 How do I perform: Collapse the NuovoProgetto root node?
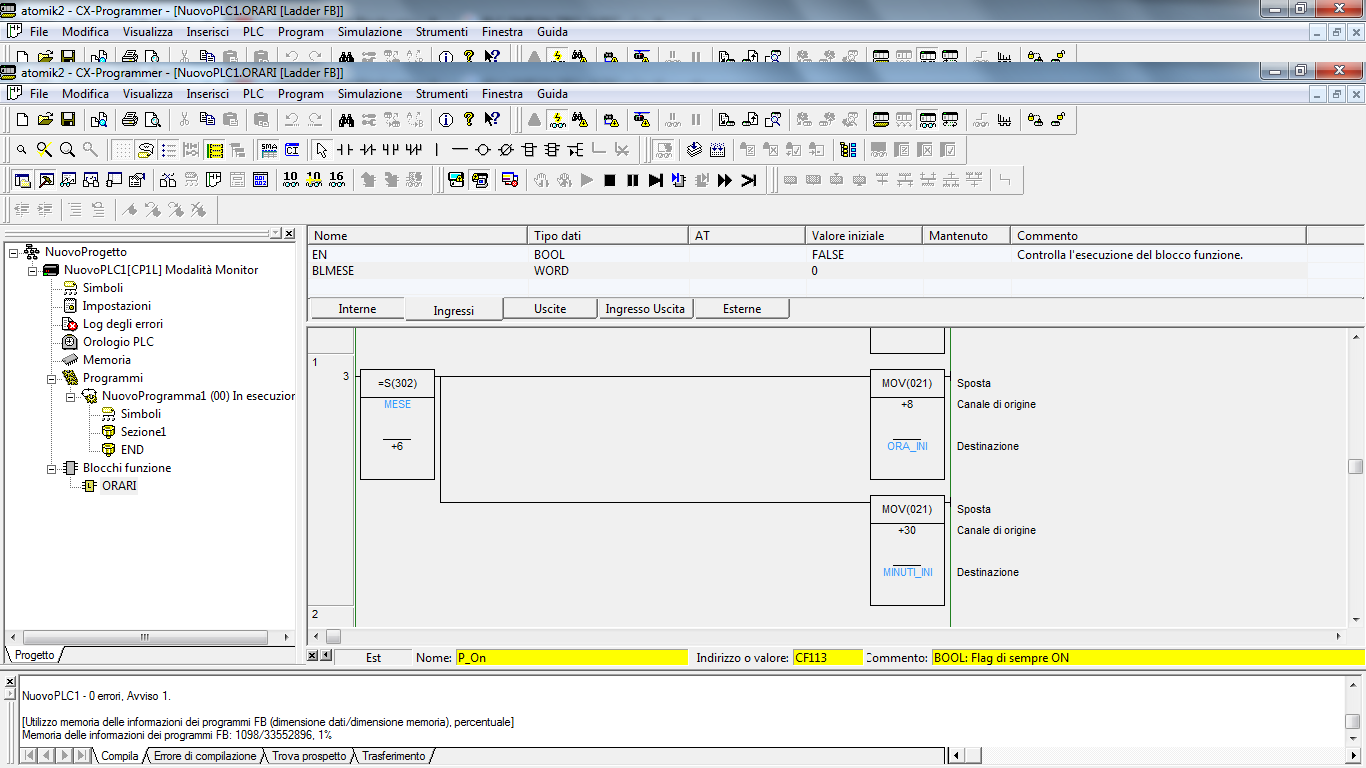coord(14,252)
